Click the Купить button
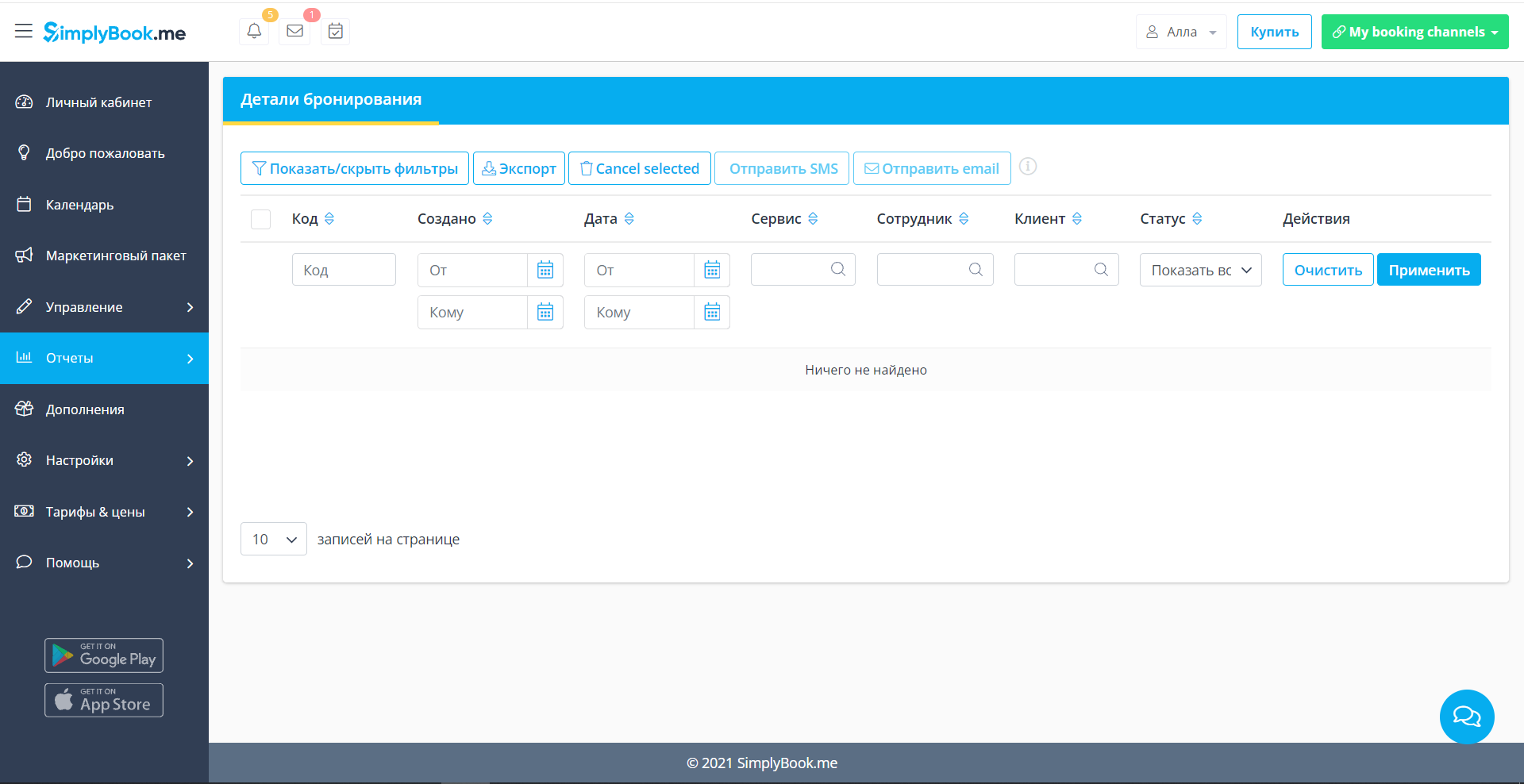Image resolution: width=1524 pixels, height=784 pixels. (1274, 32)
